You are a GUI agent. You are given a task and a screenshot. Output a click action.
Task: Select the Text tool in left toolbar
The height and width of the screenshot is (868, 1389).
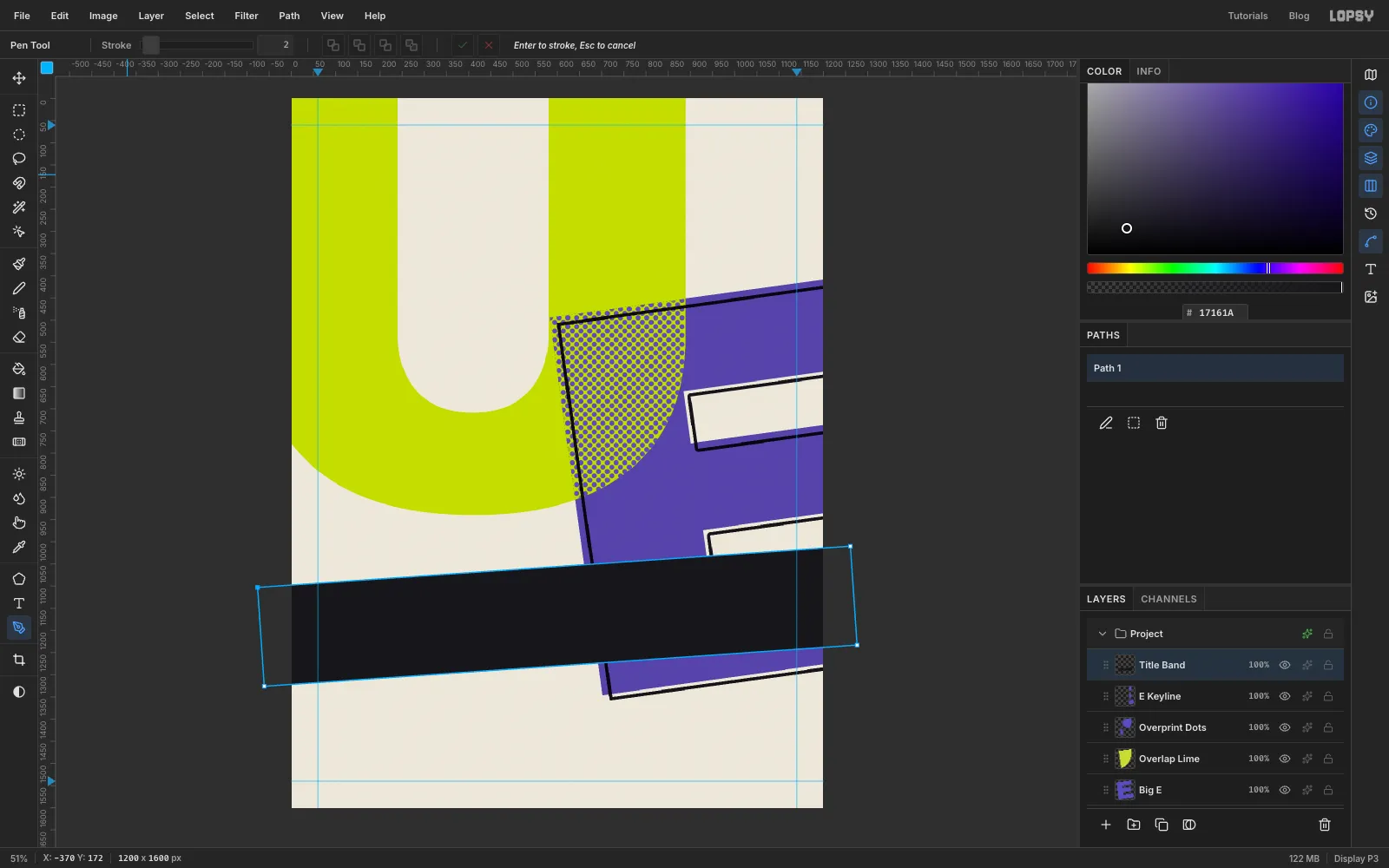pos(19,603)
